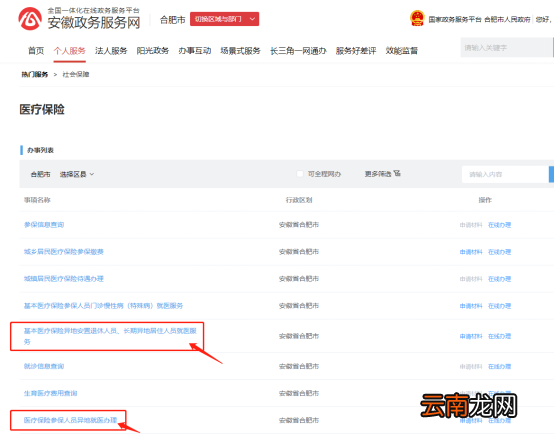Open the 生育医疗费用查询 service link
Screen dimensions: 554x434
(x=51, y=393)
